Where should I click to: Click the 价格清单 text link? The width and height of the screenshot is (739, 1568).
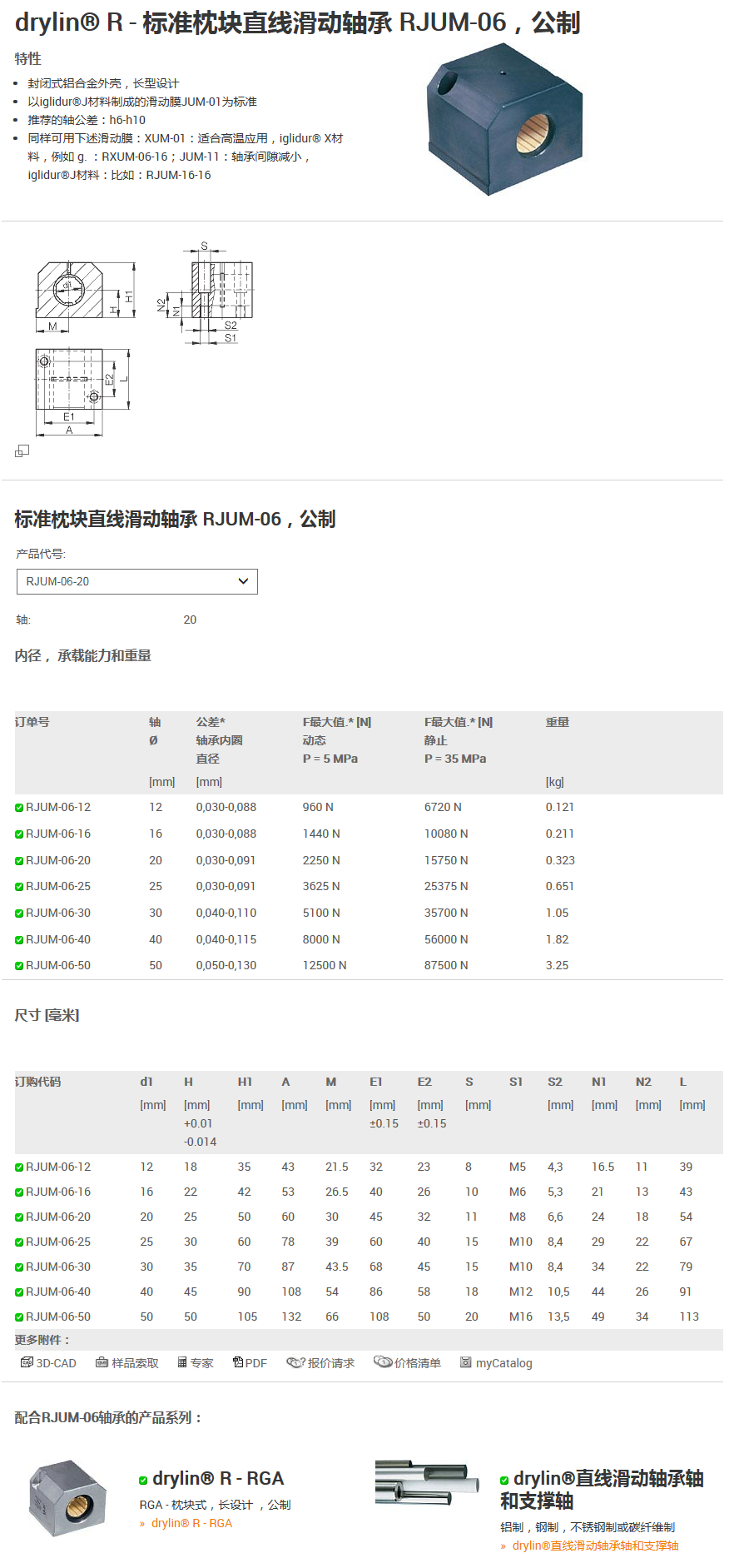tap(418, 1363)
